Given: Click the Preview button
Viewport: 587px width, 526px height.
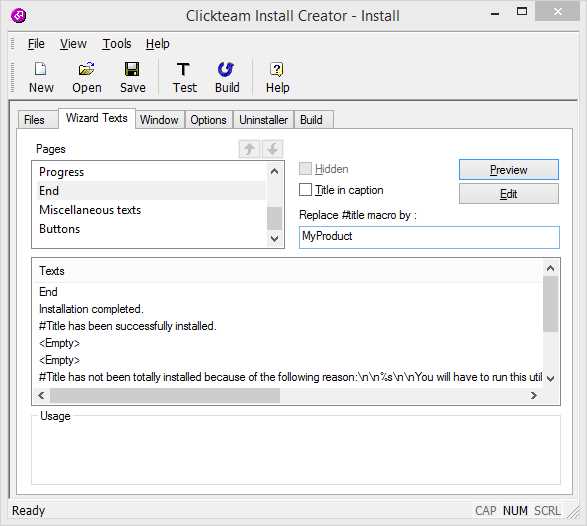Looking at the screenshot, I should [509, 170].
